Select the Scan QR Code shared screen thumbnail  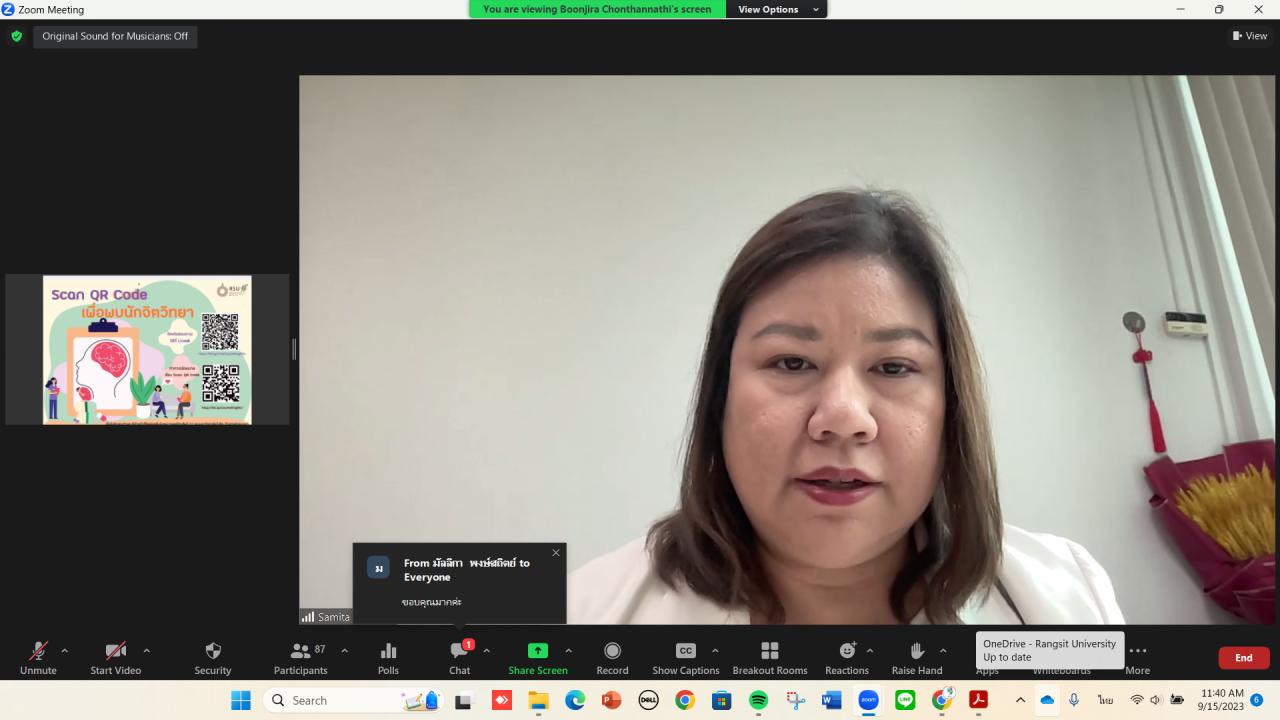[x=147, y=350]
